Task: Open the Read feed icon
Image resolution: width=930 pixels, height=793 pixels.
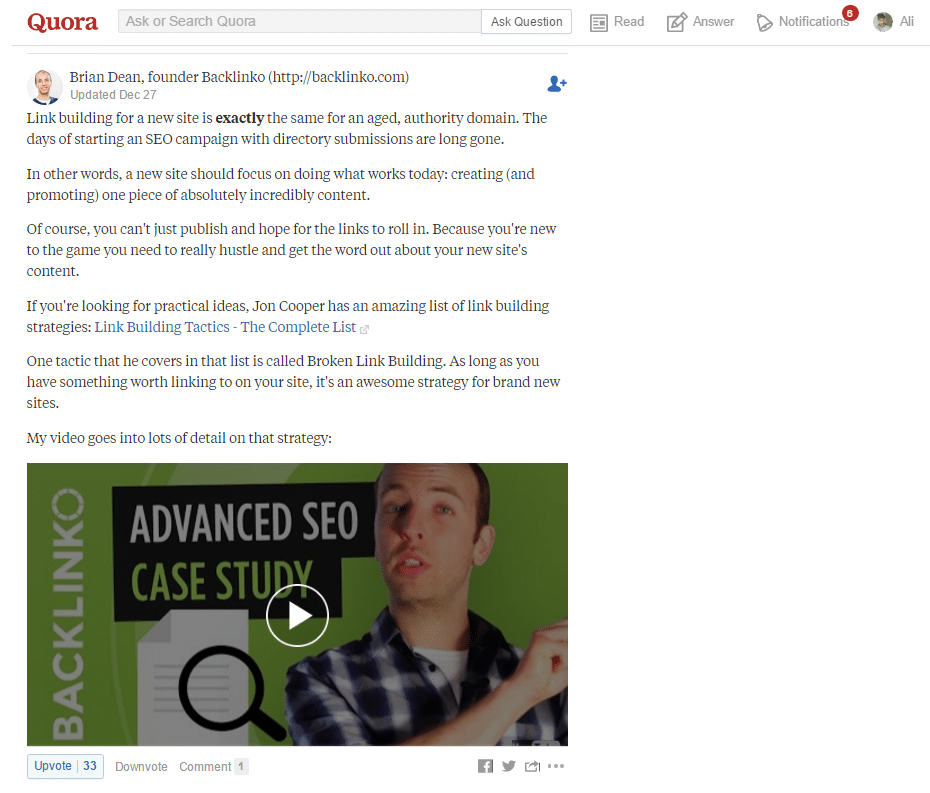Action: pyautogui.click(x=598, y=23)
